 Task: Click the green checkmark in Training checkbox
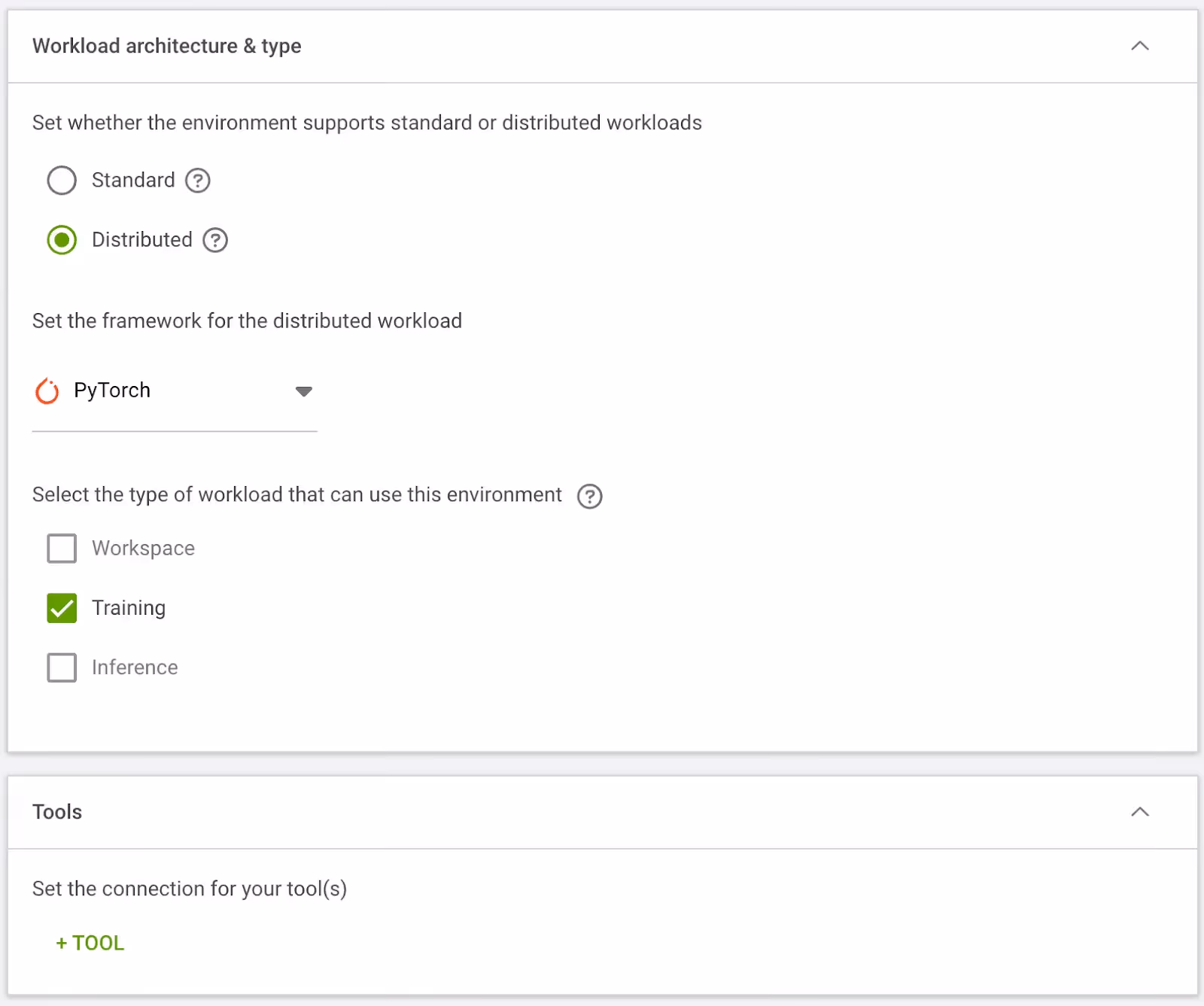pos(62,608)
